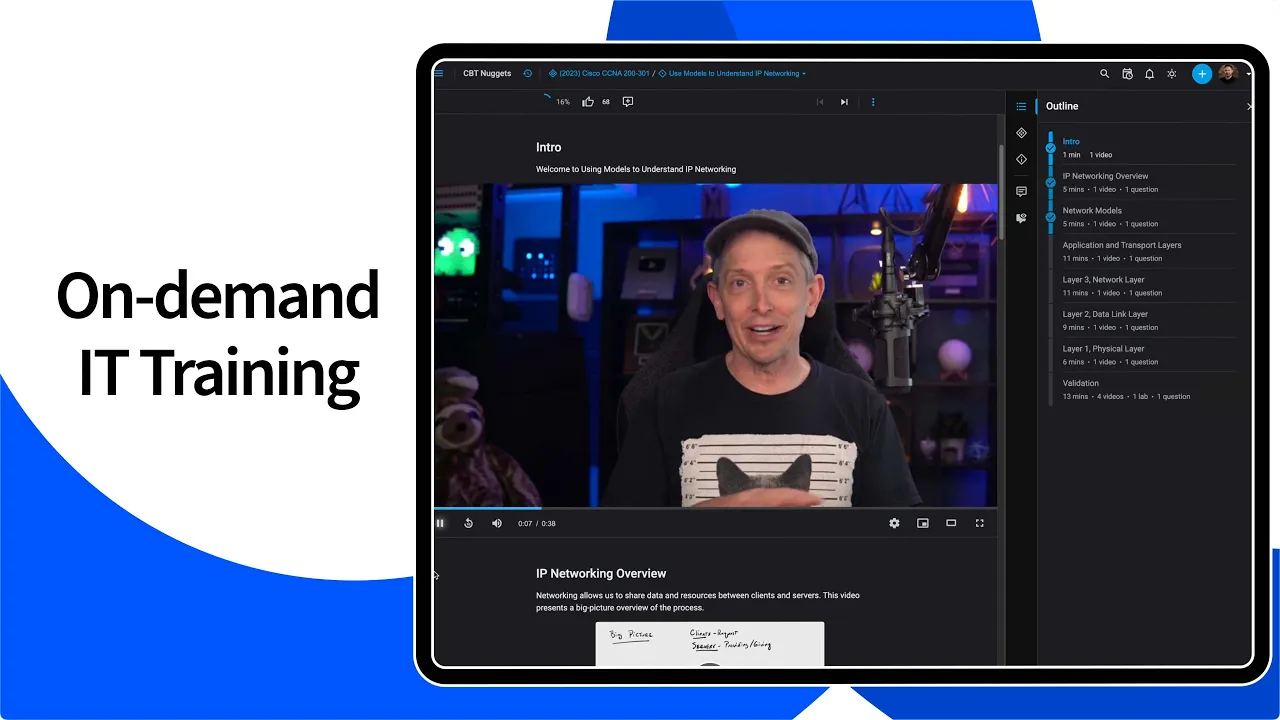Open the calendar schedule icon

point(1127,74)
